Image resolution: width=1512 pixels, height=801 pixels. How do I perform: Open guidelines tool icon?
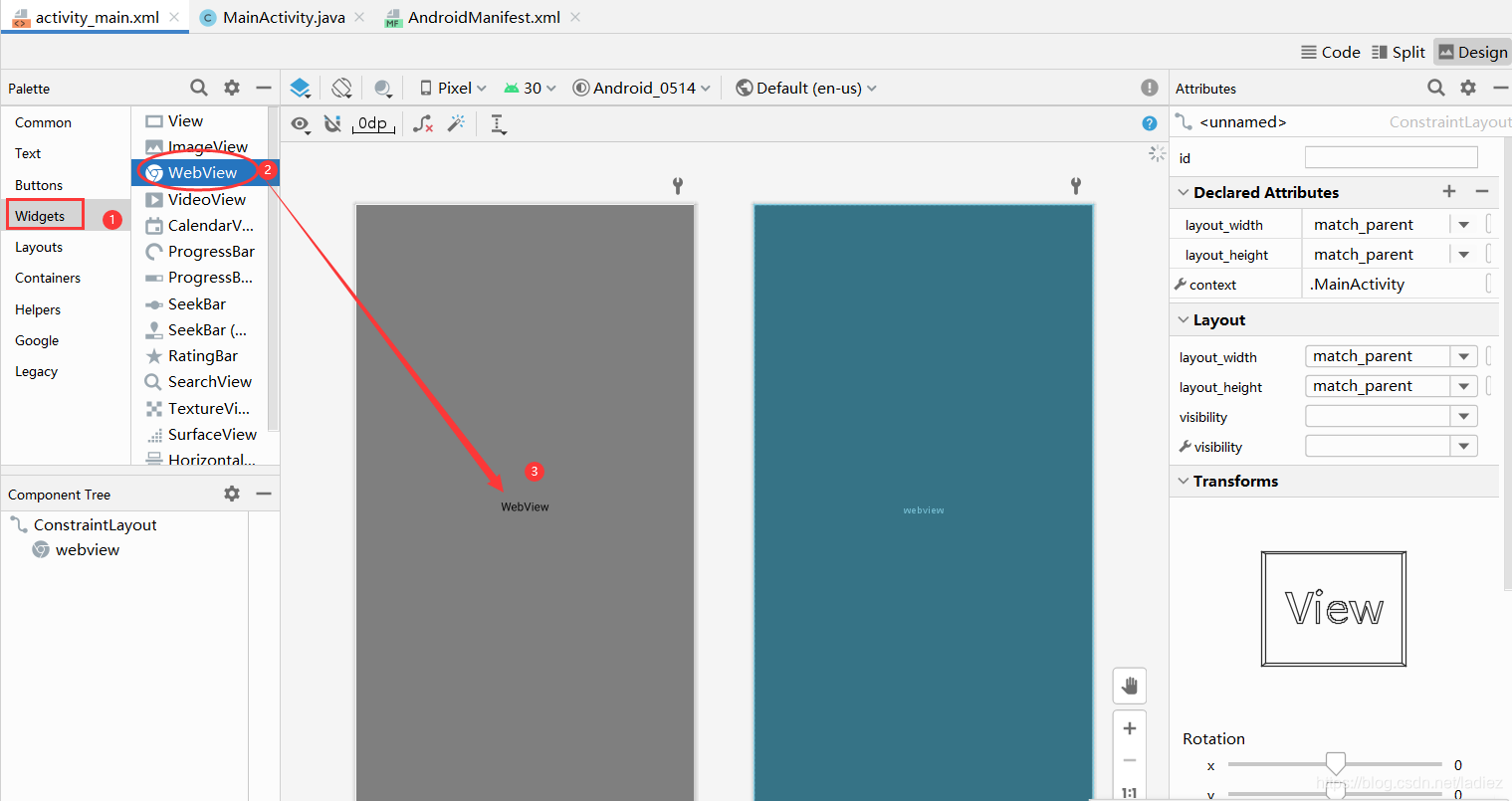(499, 124)
